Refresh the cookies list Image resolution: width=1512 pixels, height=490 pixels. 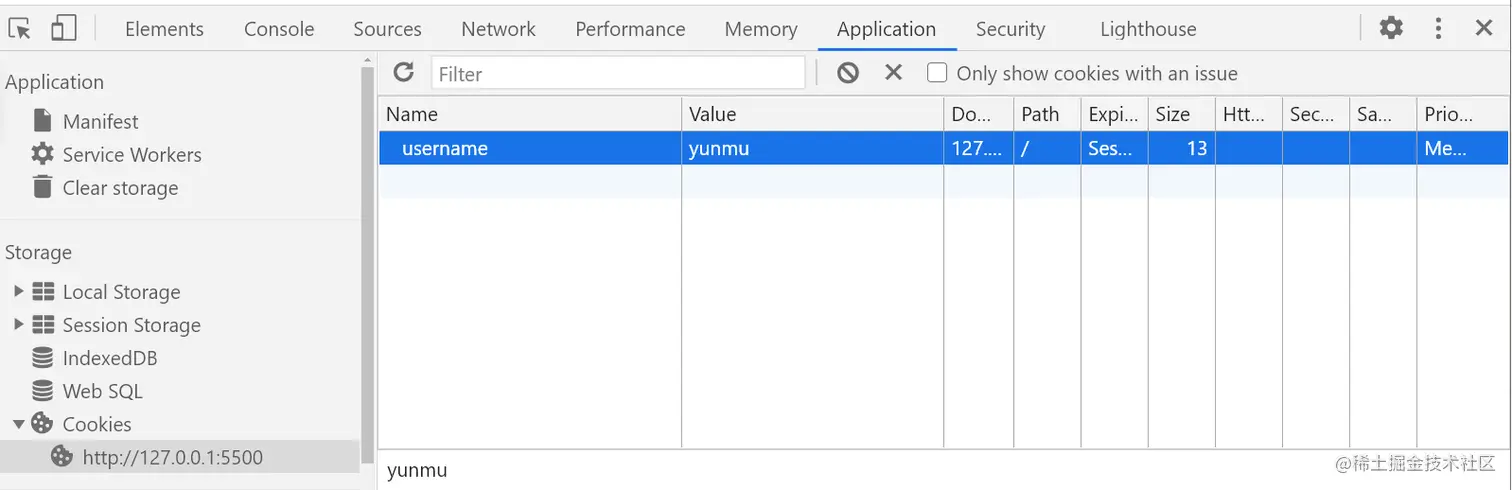pos(404,72)
